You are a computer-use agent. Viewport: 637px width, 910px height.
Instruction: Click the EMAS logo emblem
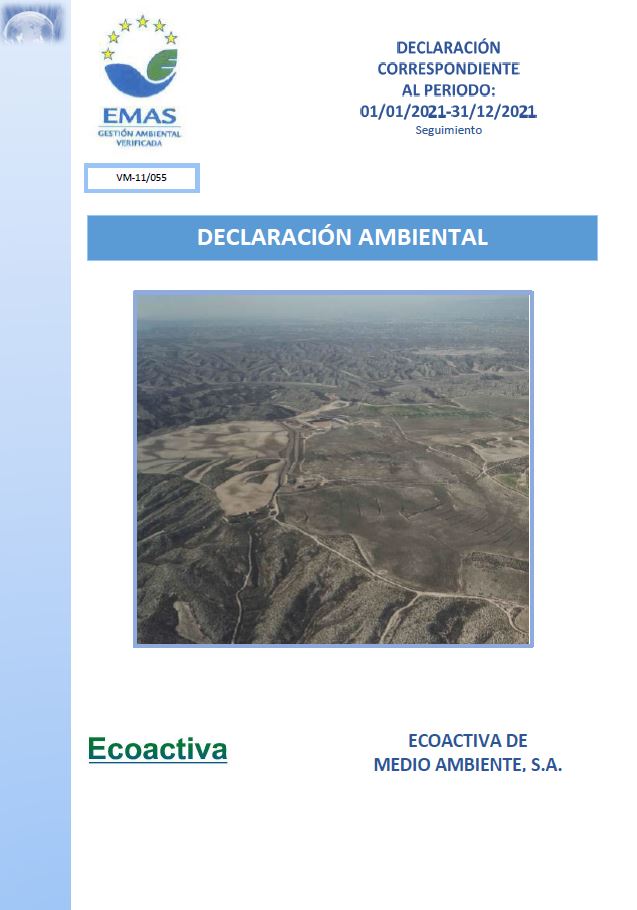(x=141, y=72)
